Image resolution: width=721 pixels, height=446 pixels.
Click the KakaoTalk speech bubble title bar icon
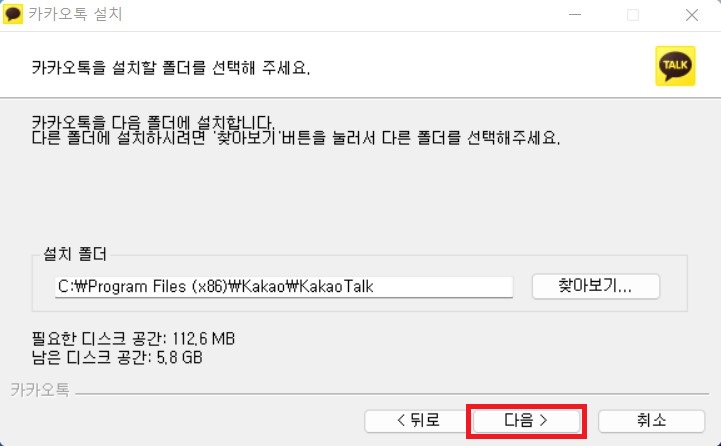(12, 14)
